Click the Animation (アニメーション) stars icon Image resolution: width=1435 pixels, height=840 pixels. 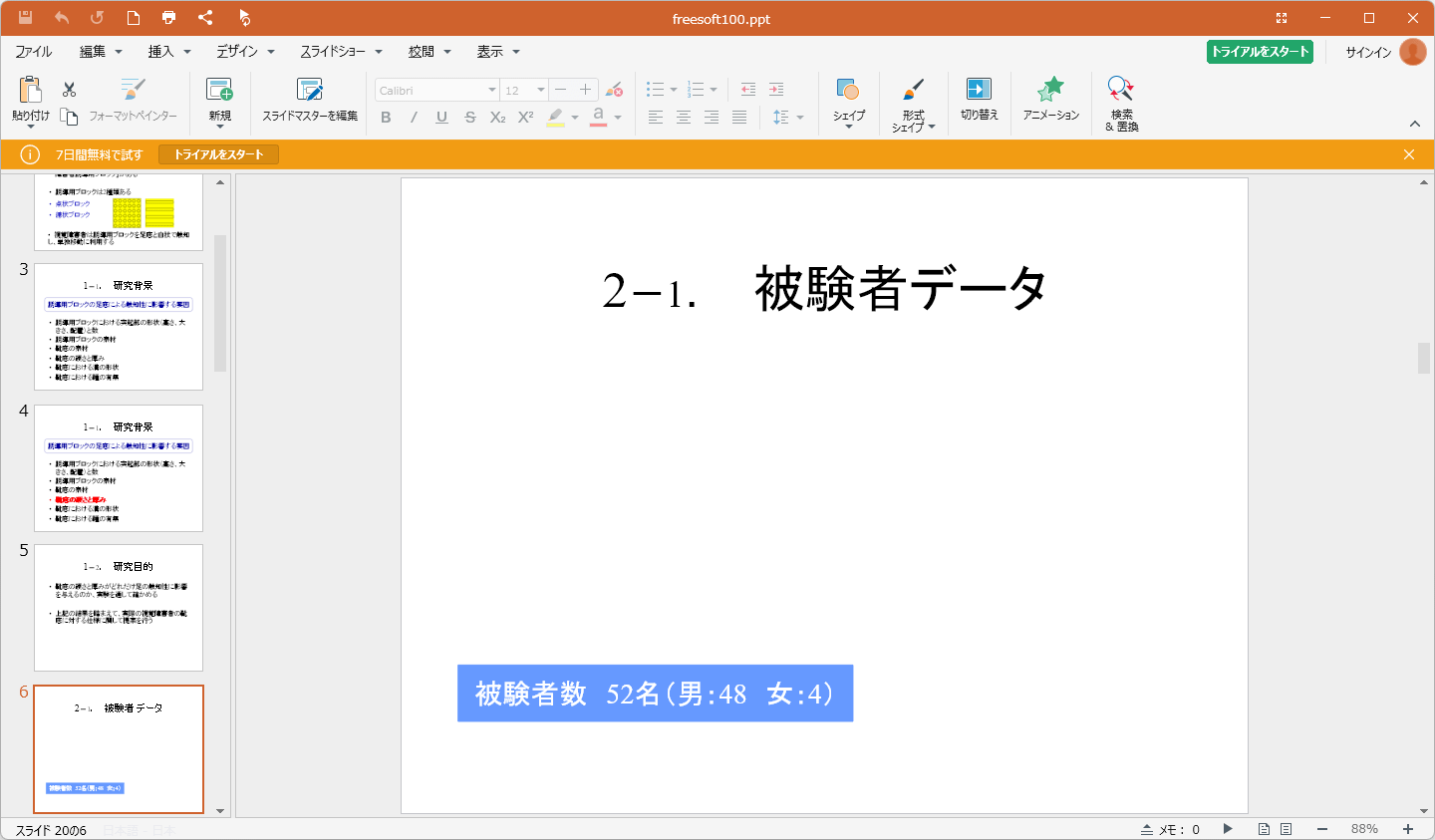point(1050,90)
